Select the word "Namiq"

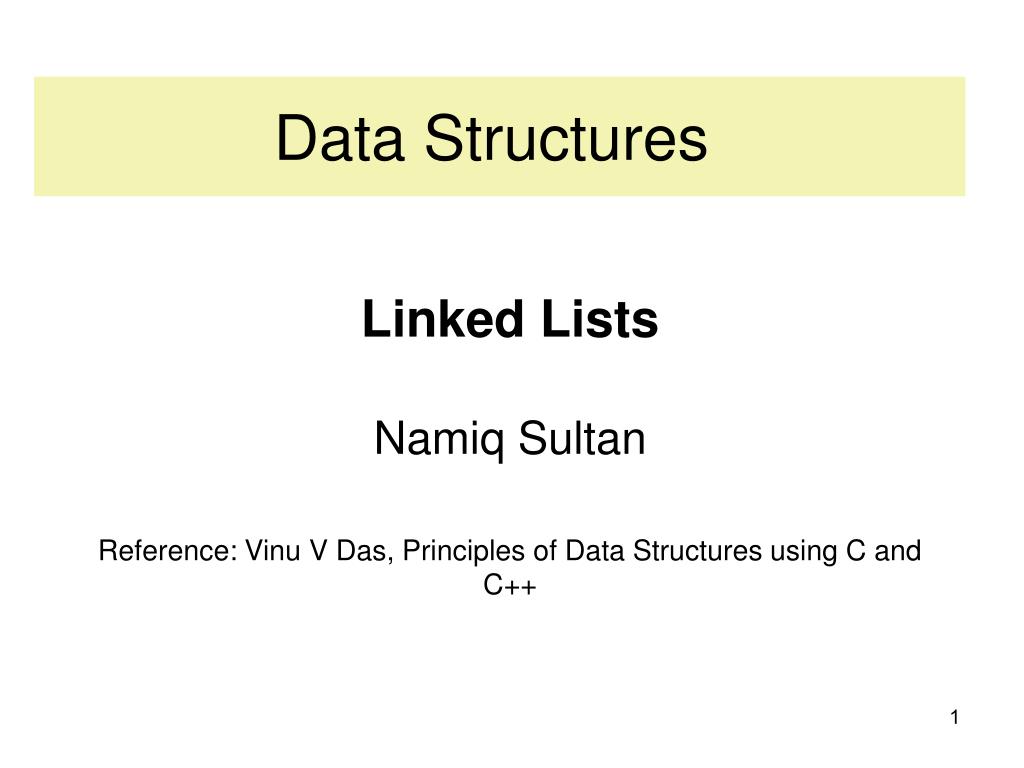click(x=439, y=440)
